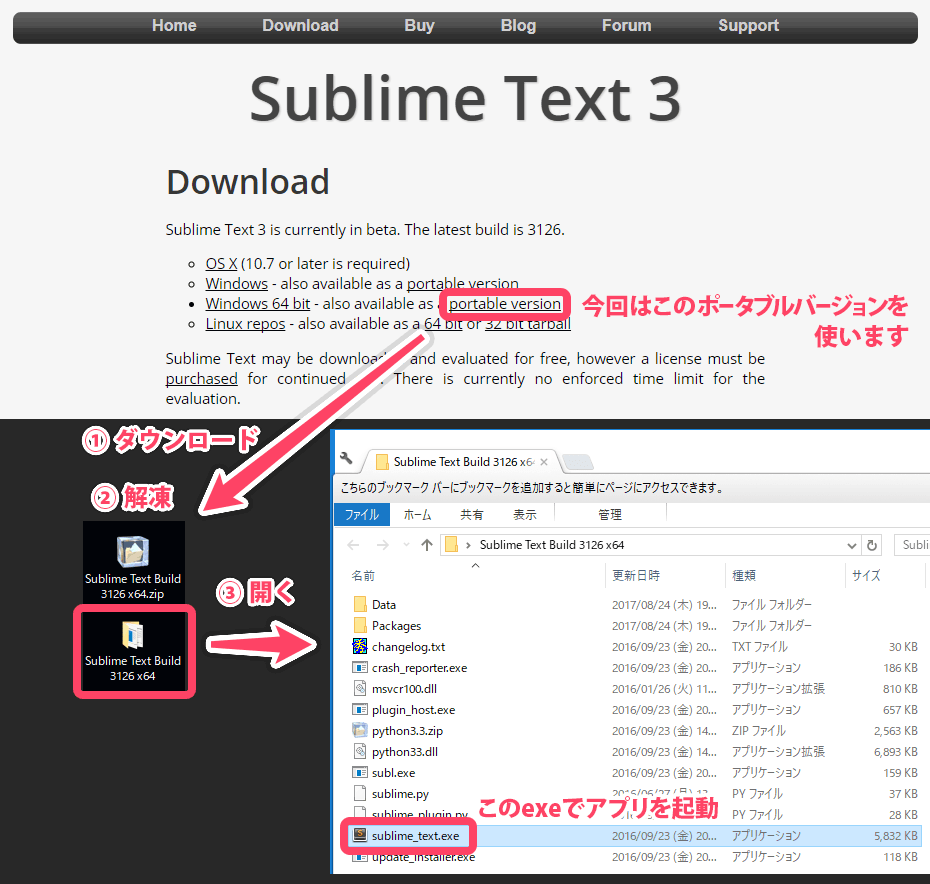This screenshot has height=884, width=930.
Task: Select the subl.exe icon
Action: pyautogui.click(x=360, y=772)
